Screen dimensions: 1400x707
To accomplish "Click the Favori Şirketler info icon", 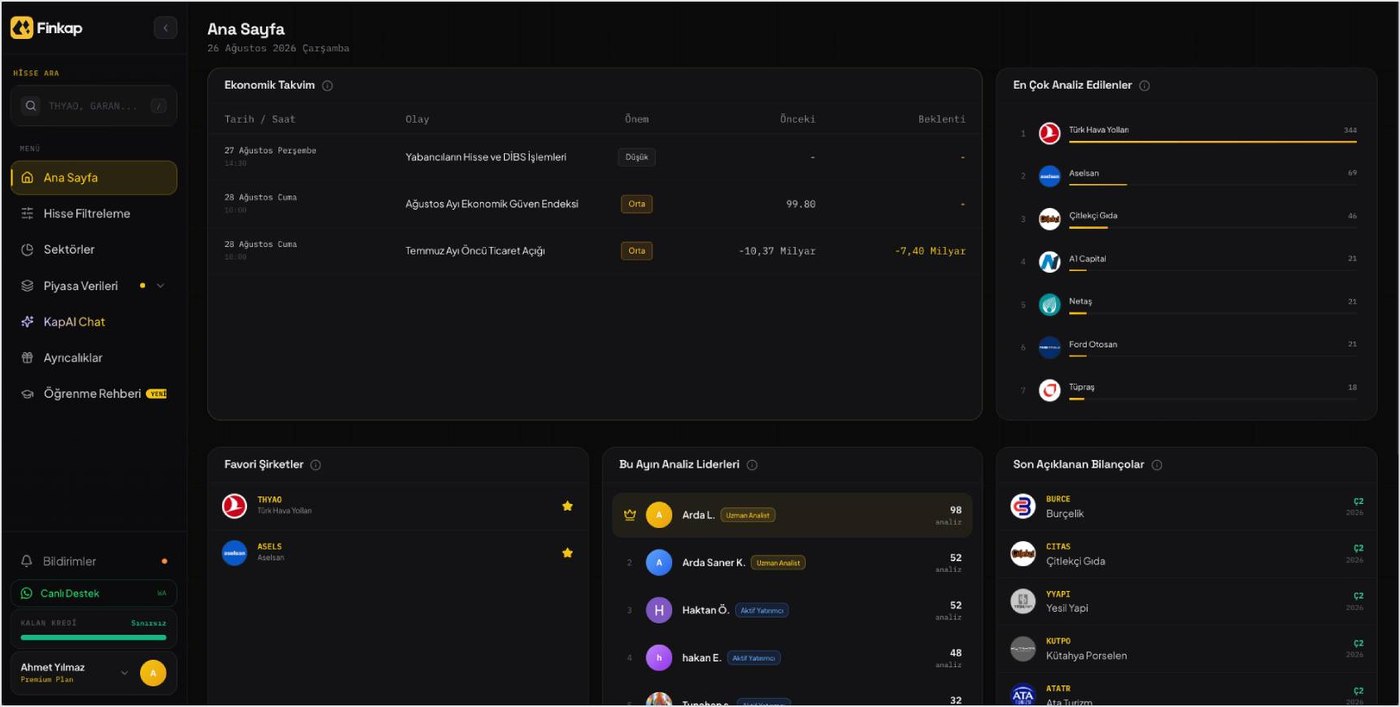I will click(315, 465).
